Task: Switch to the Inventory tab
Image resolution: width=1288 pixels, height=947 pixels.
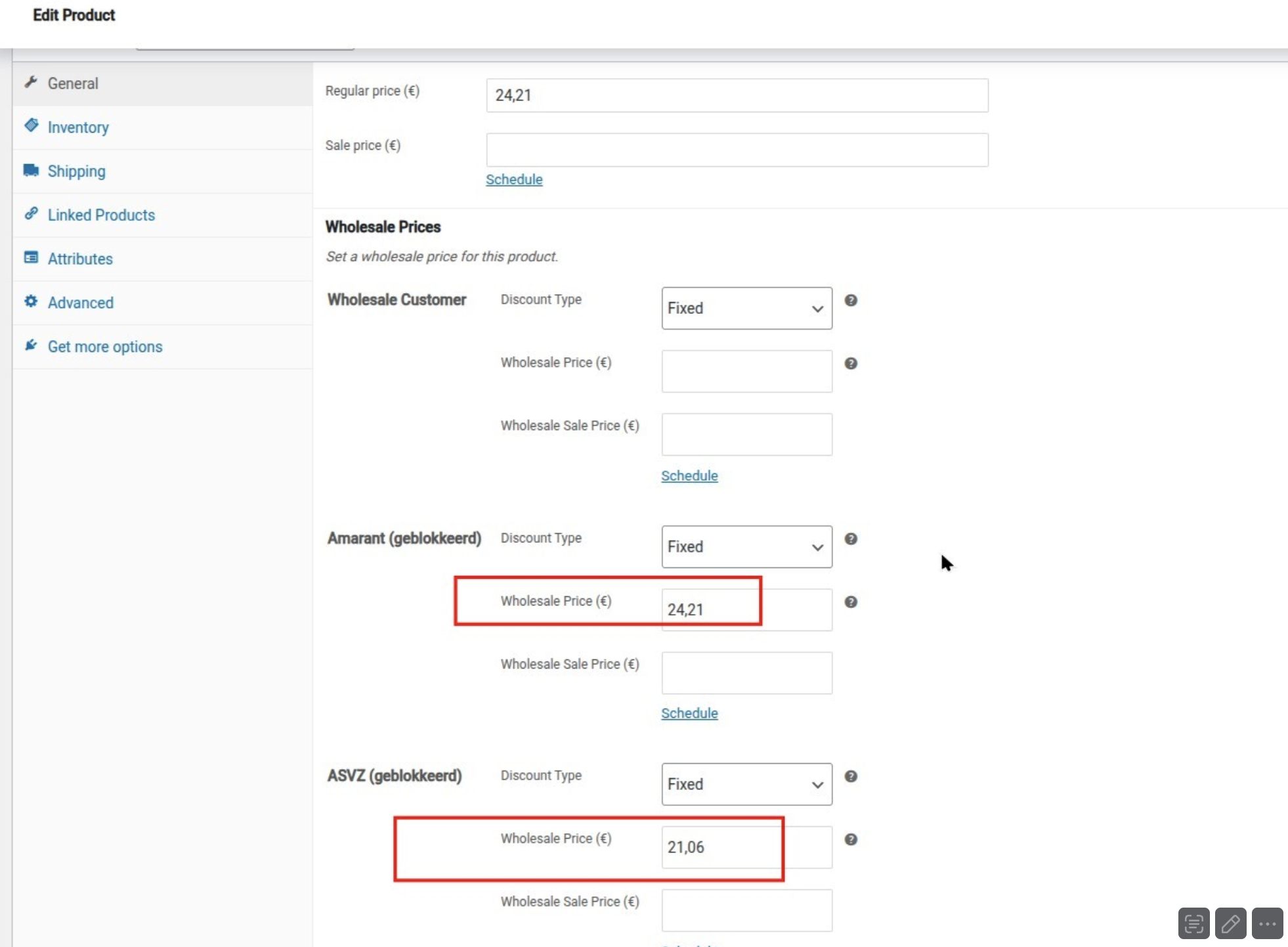Action: coord(78,127)
